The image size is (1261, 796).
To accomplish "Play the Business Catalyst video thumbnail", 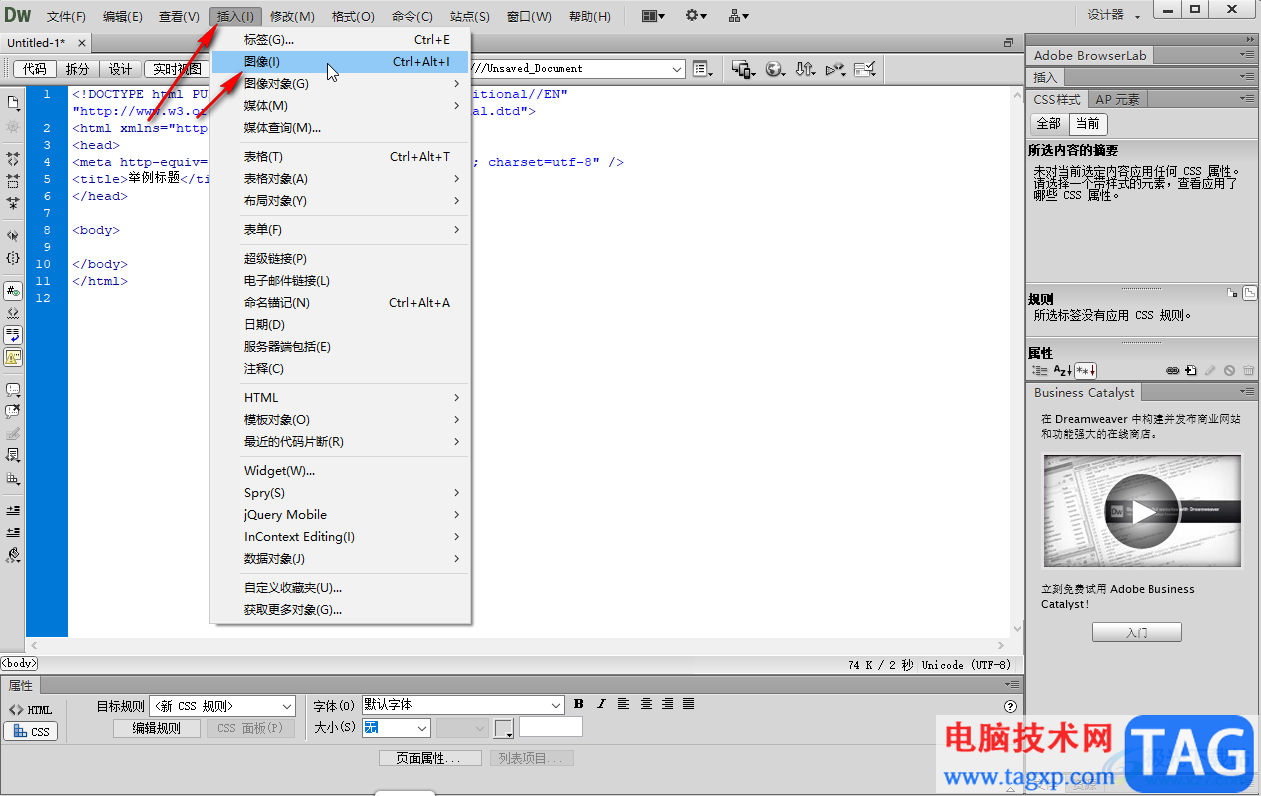I will click(1142, 512).
